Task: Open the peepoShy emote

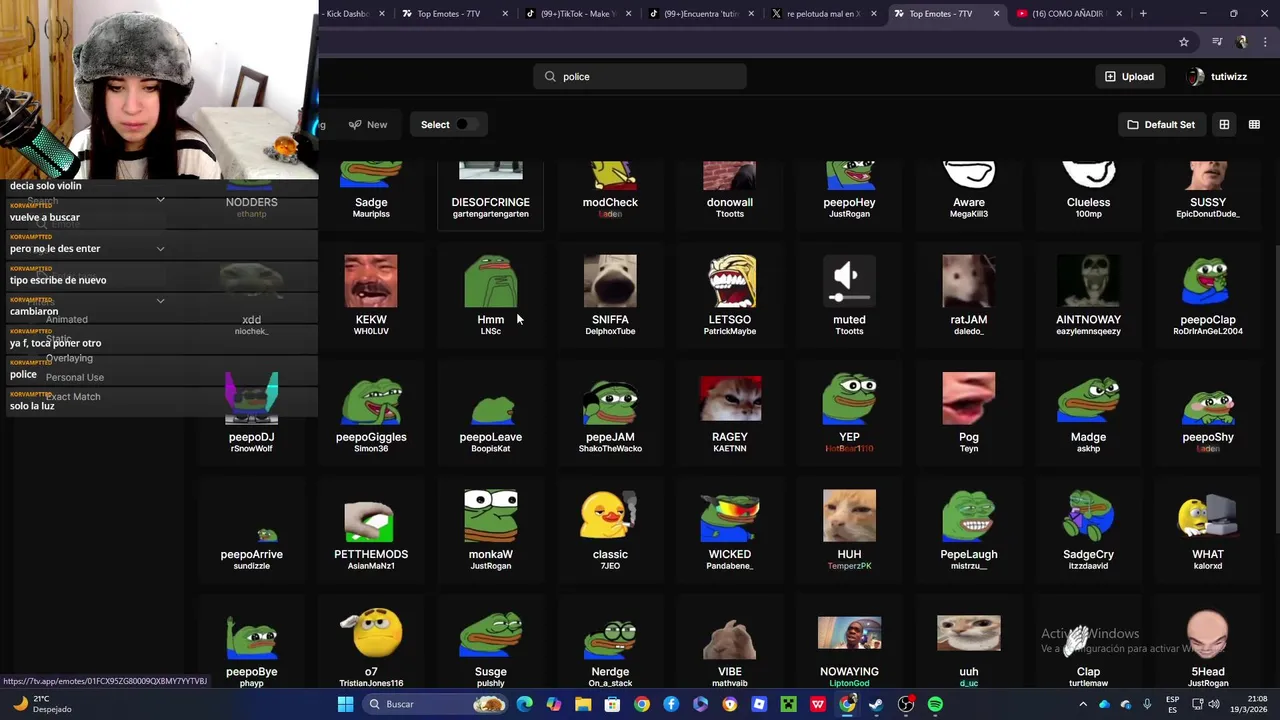Action: click(1208, 412)
